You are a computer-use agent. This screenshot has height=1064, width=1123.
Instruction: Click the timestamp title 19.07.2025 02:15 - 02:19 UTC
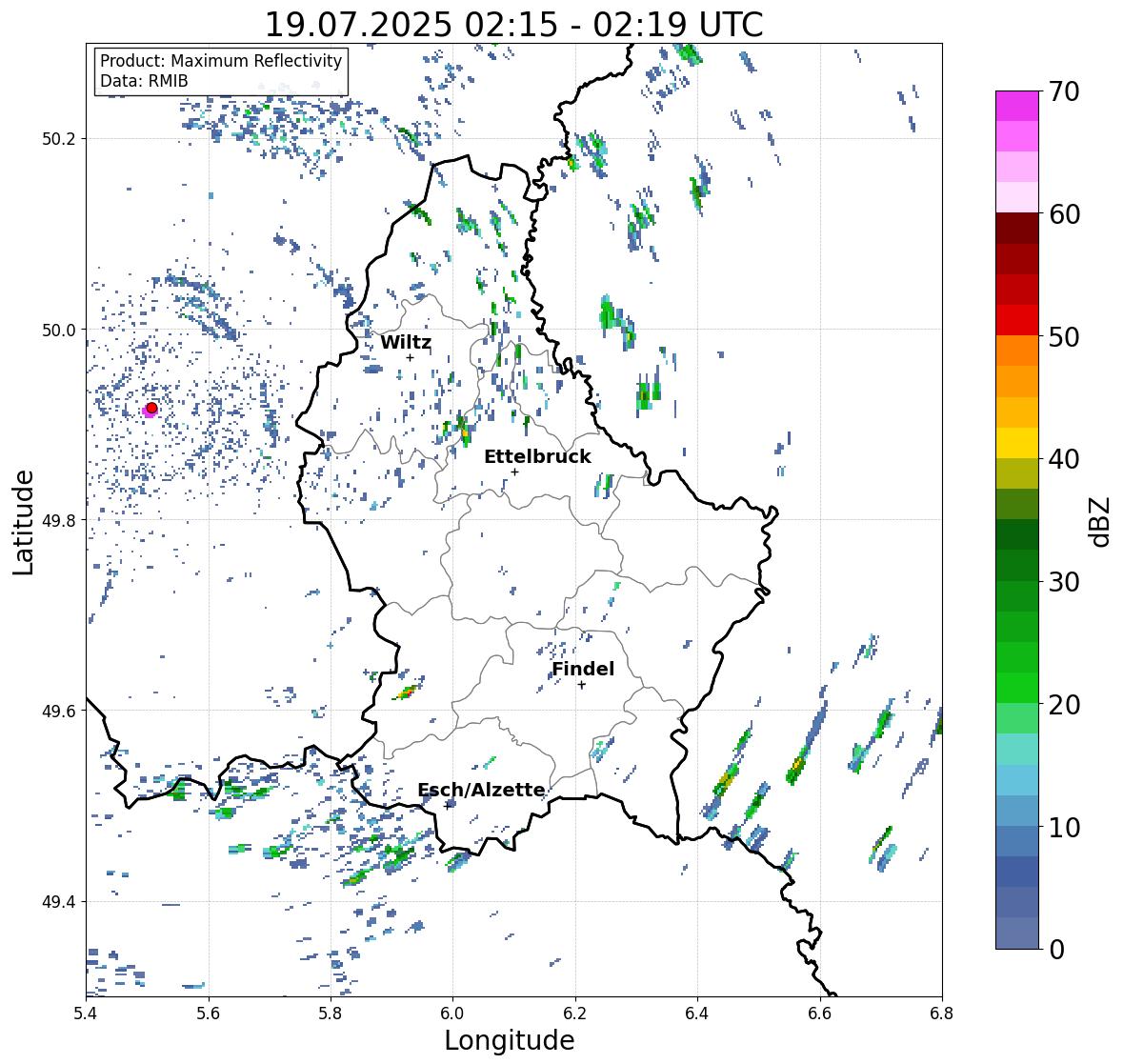pos(513,25)
